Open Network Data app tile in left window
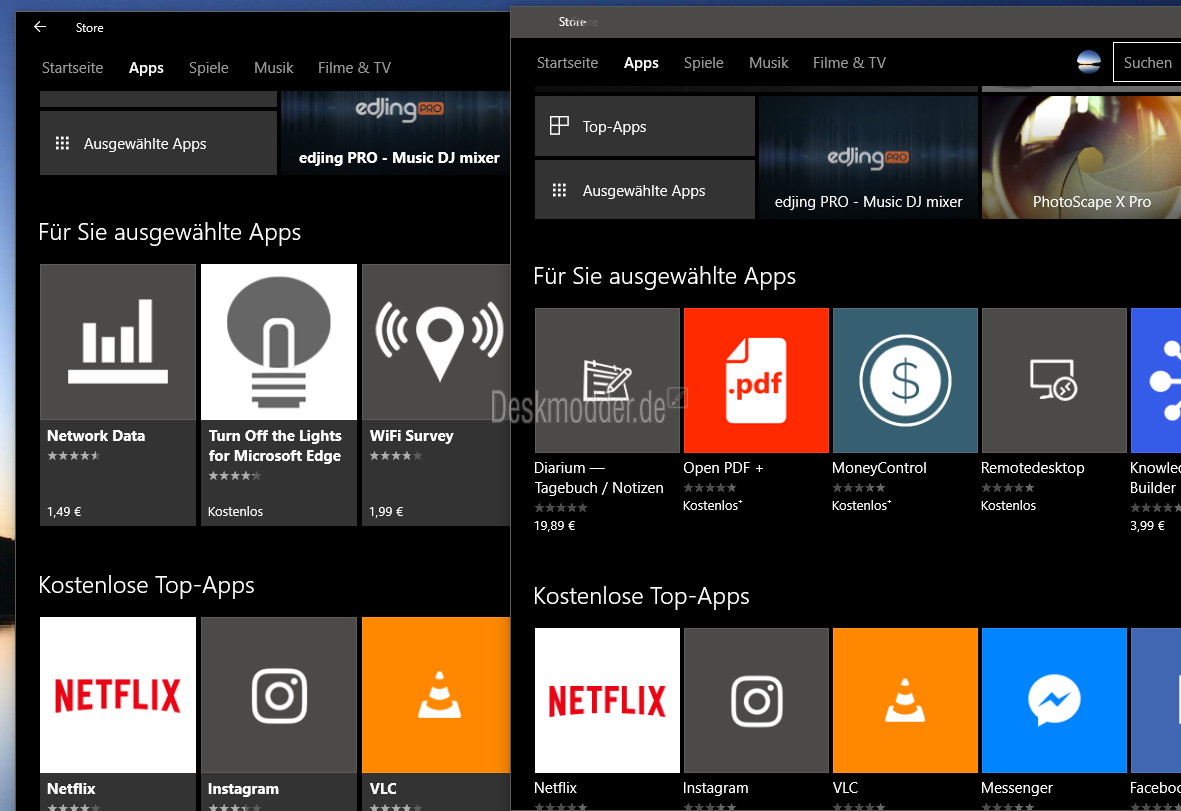 [x=117, y=395]
